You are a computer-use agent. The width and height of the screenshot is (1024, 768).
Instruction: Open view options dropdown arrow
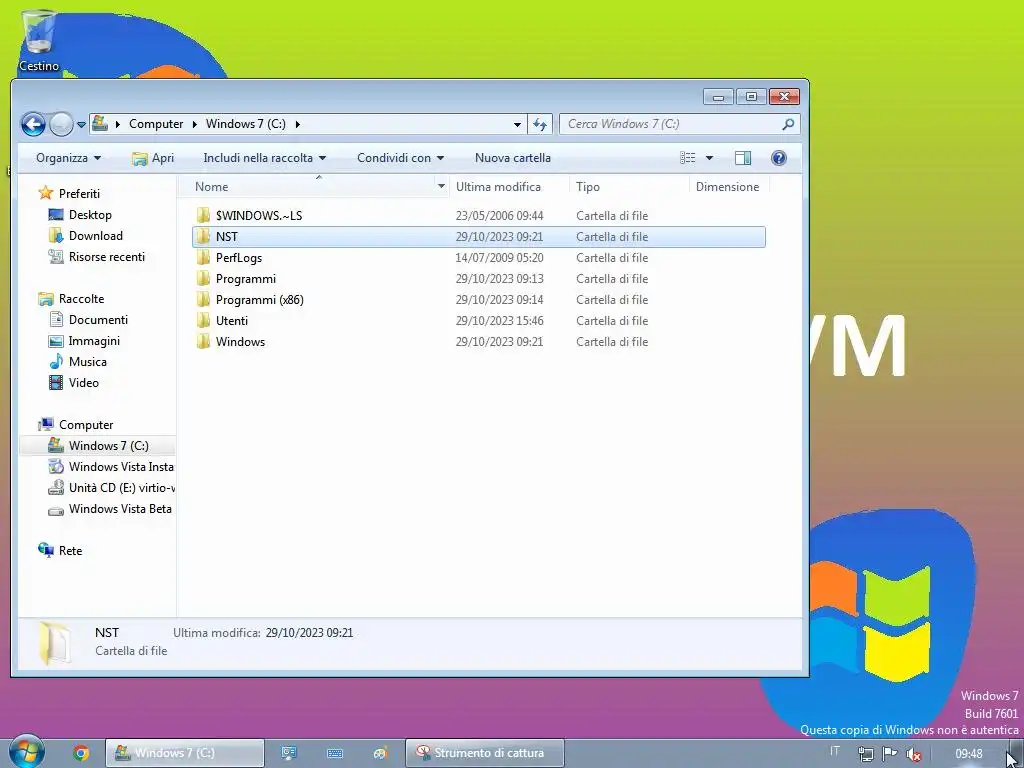click(x=709, y=158)
